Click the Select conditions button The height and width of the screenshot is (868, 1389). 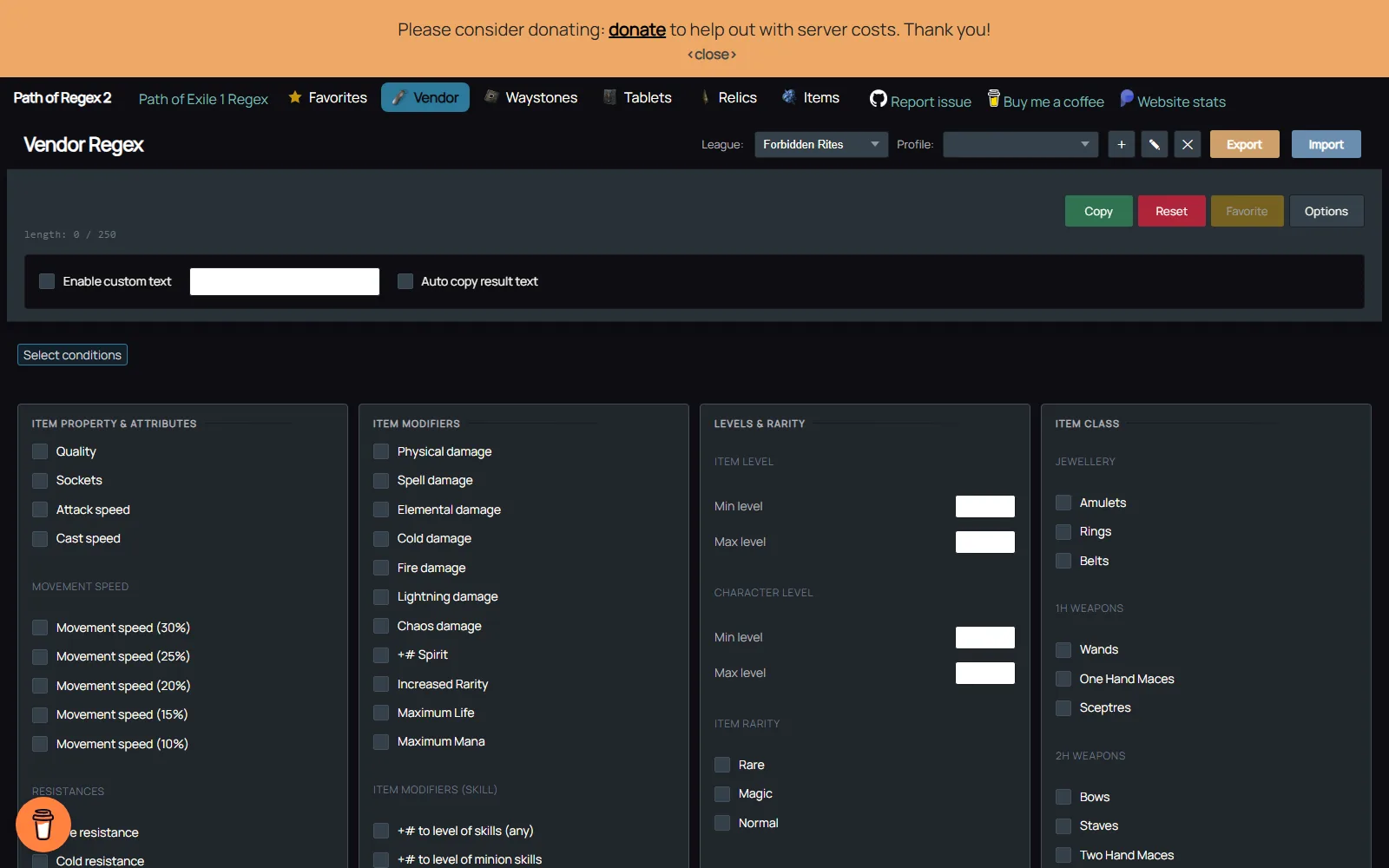73,354
